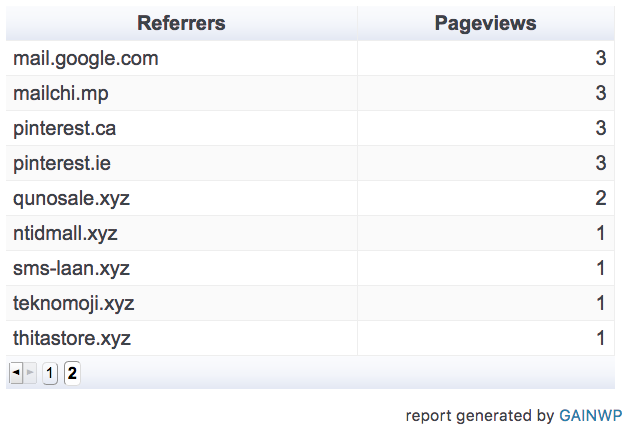This screenshot has width=627, height=433.
Task: Sort table by Pageviews column header
Action: tap(485, 23)
